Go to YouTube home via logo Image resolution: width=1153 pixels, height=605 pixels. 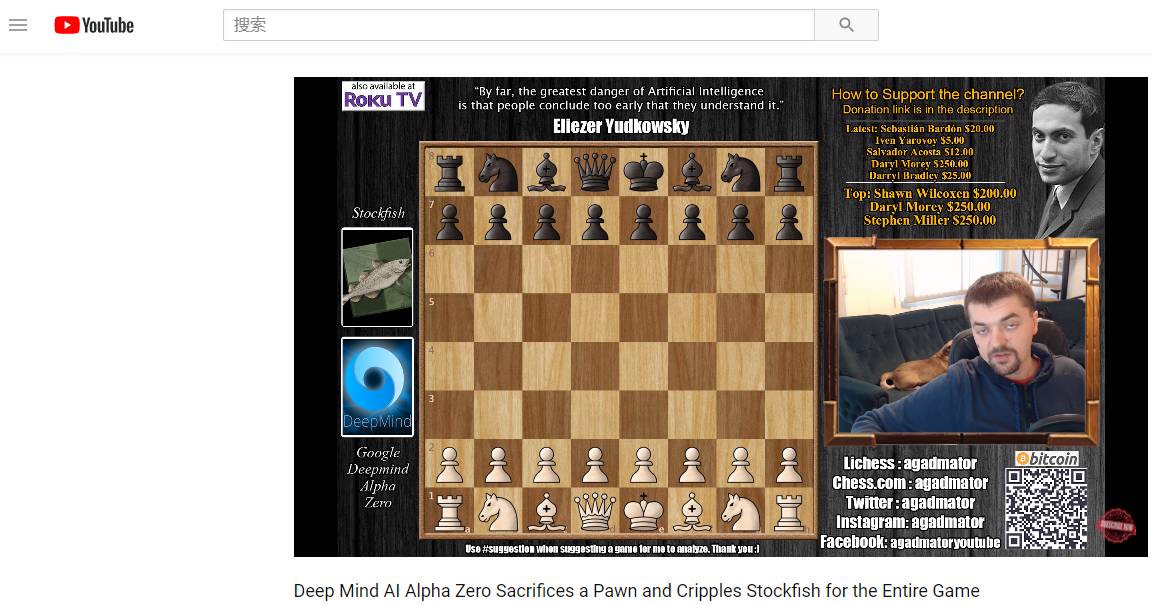(94, 25)
